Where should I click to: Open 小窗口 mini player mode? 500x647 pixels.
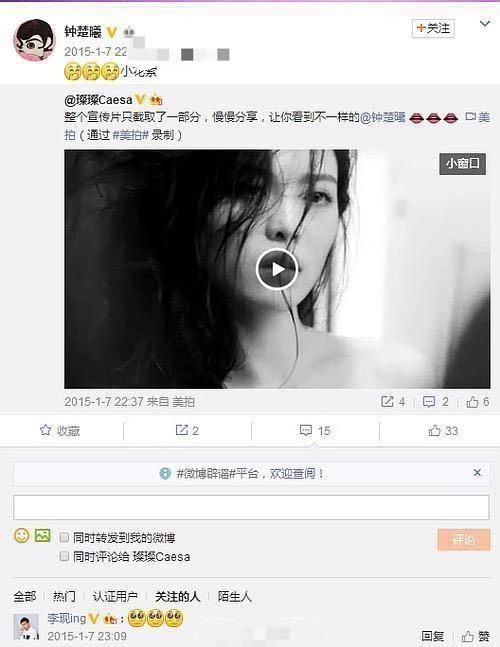[x=462, y=164]
